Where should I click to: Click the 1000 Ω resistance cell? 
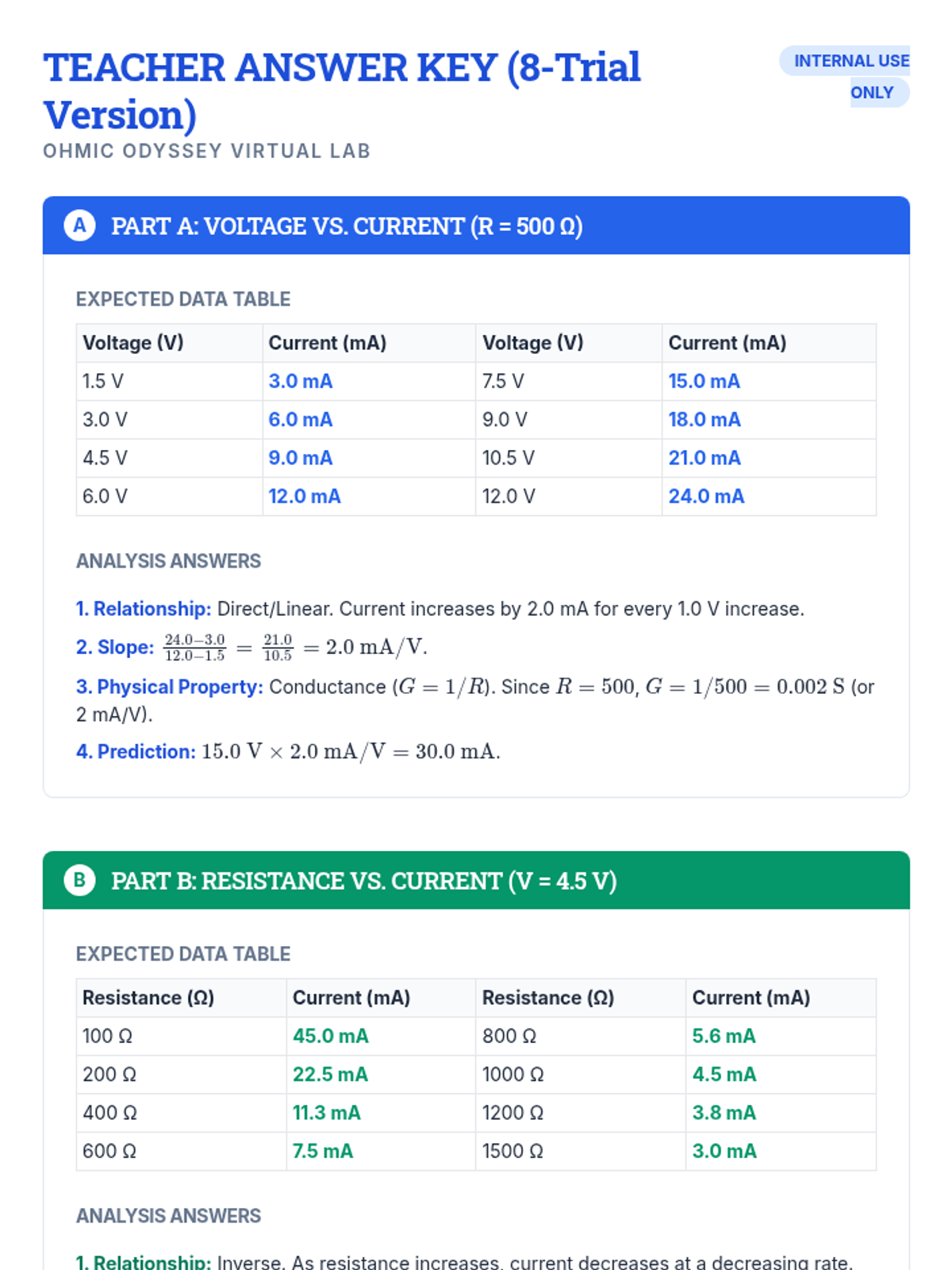tap(512, 1074)
